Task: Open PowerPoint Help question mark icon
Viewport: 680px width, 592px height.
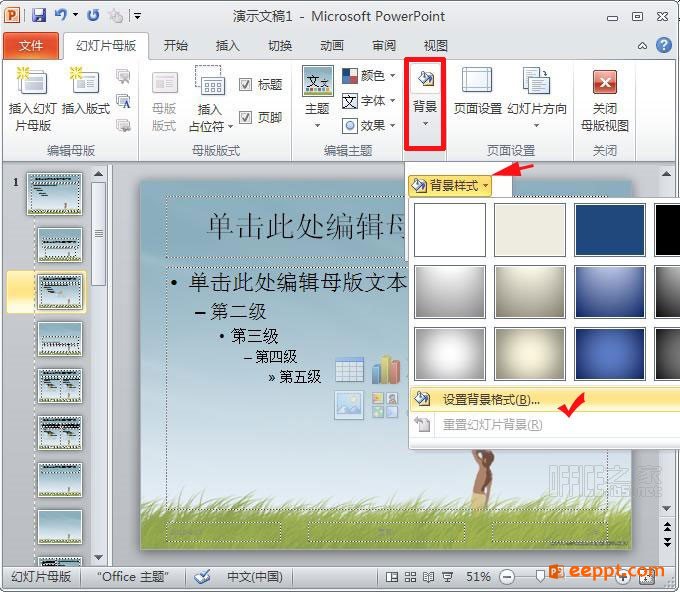Action: click(664, 45)
